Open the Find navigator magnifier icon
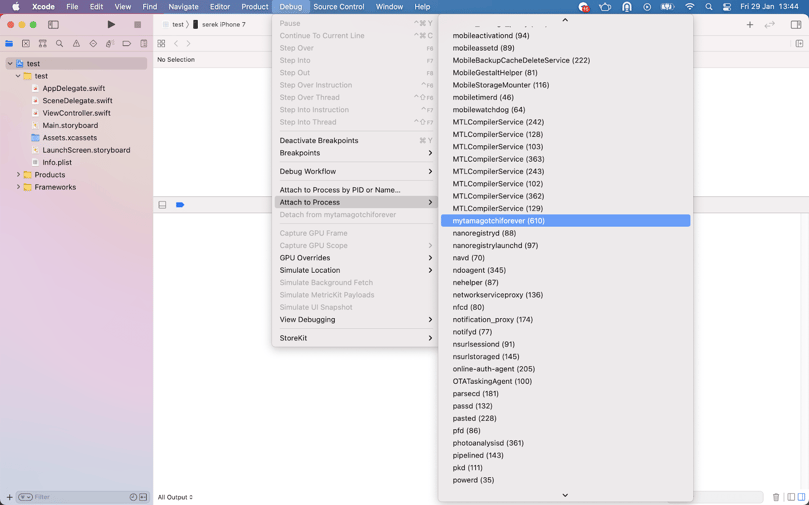 coord(59,44)
